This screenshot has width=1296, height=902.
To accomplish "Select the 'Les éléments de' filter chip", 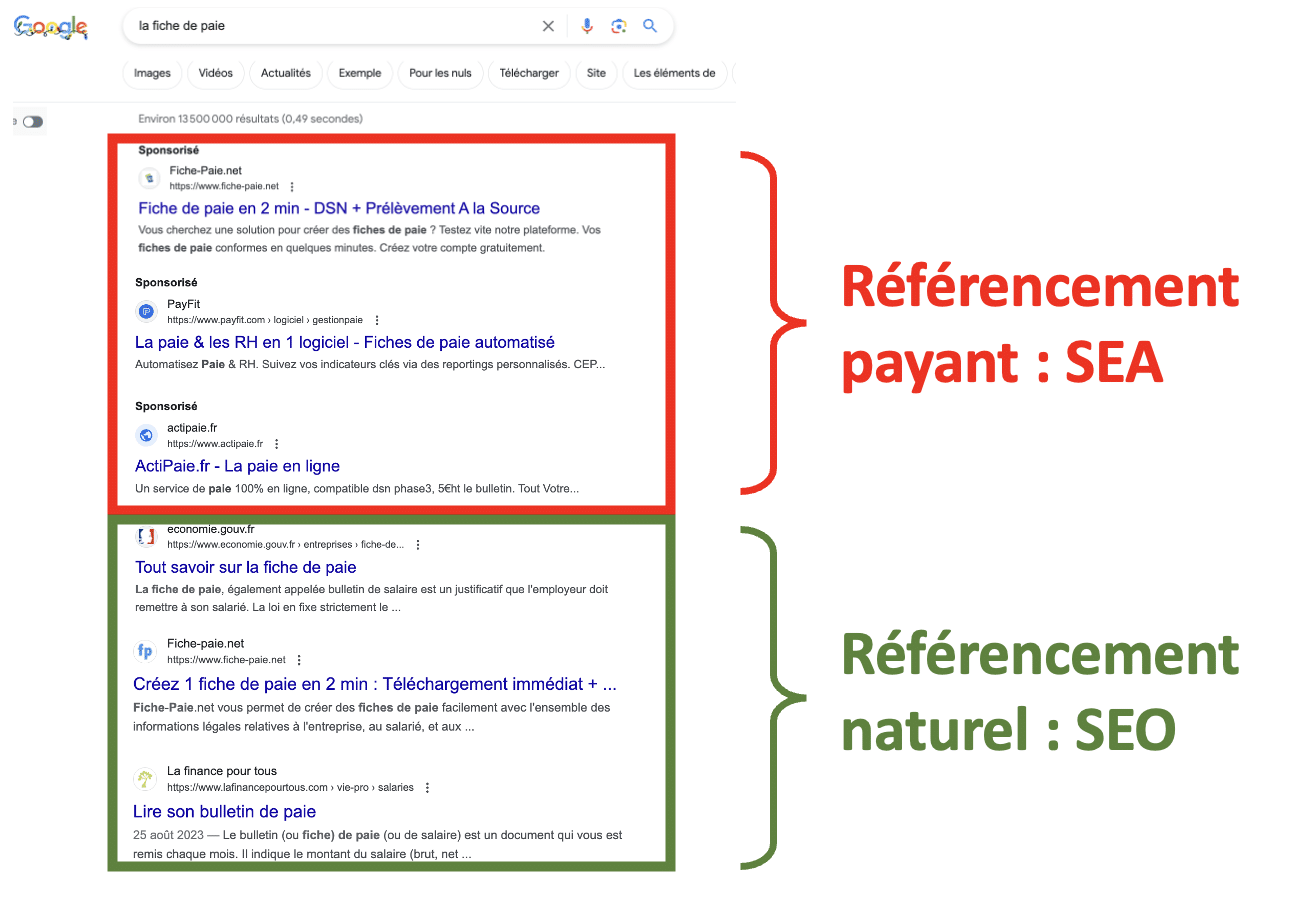I will tap(674, 73).
